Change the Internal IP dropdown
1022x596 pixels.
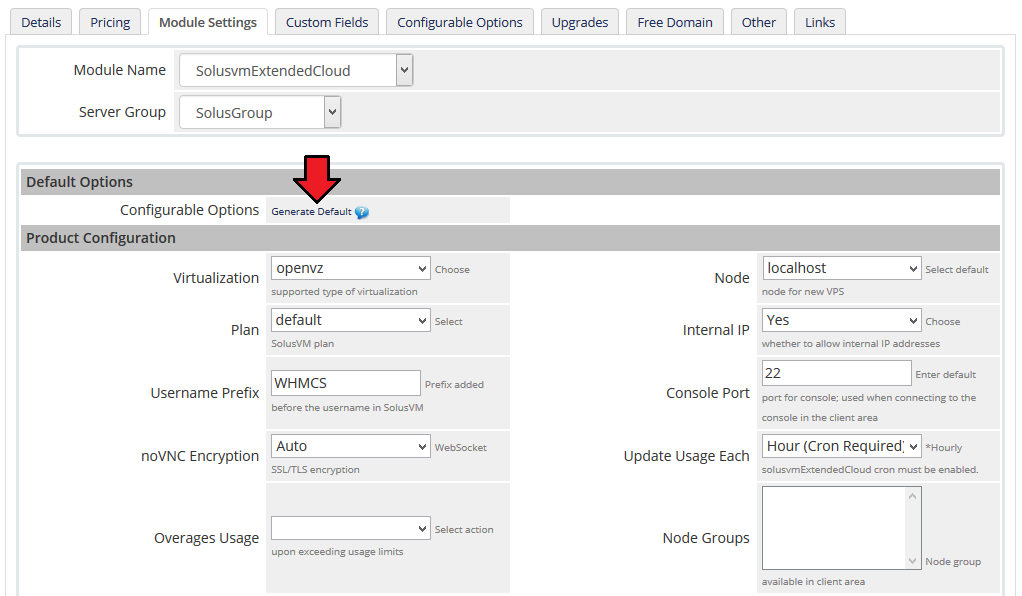click(x=841, y=320)
